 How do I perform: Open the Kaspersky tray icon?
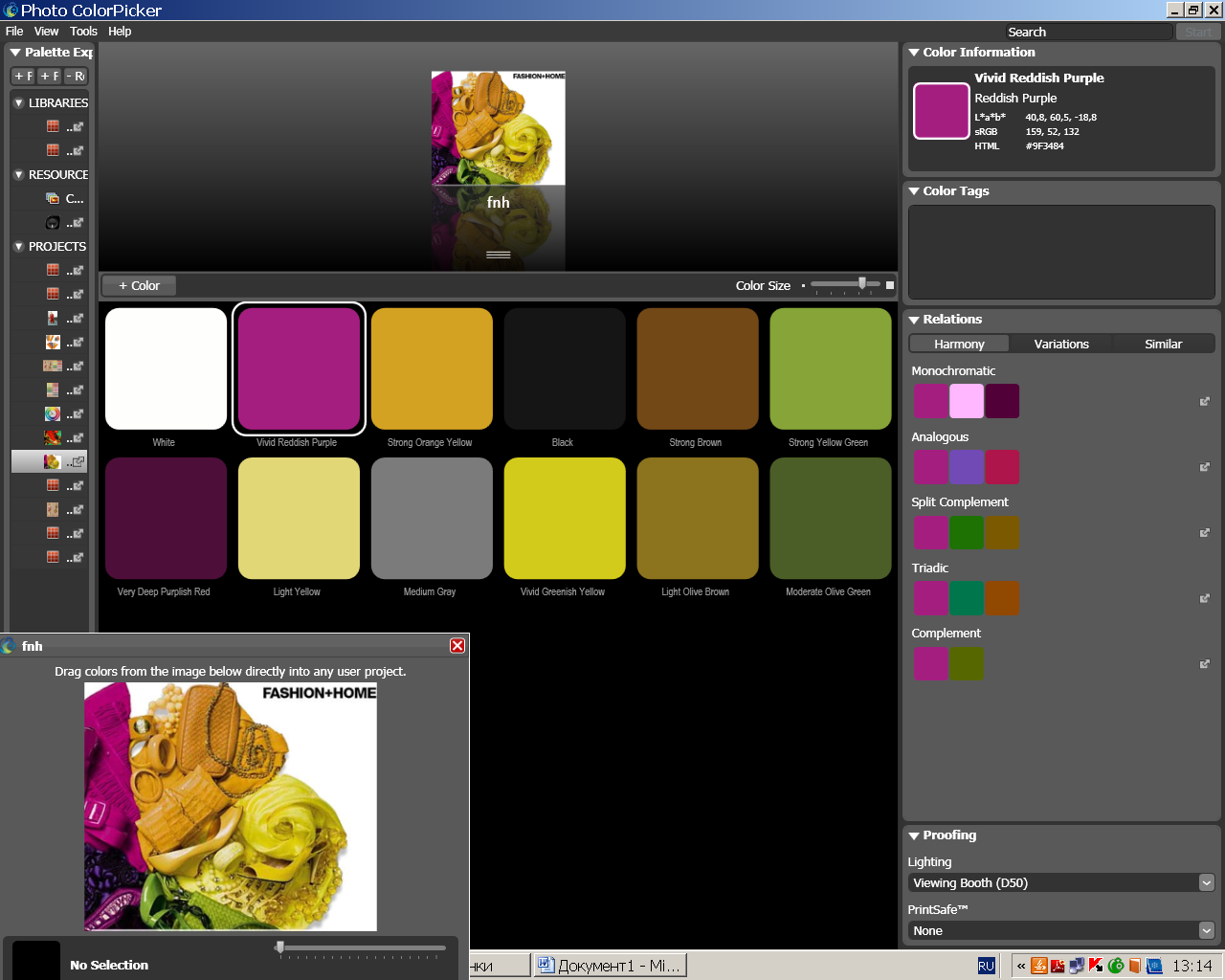coord(1096,966)
